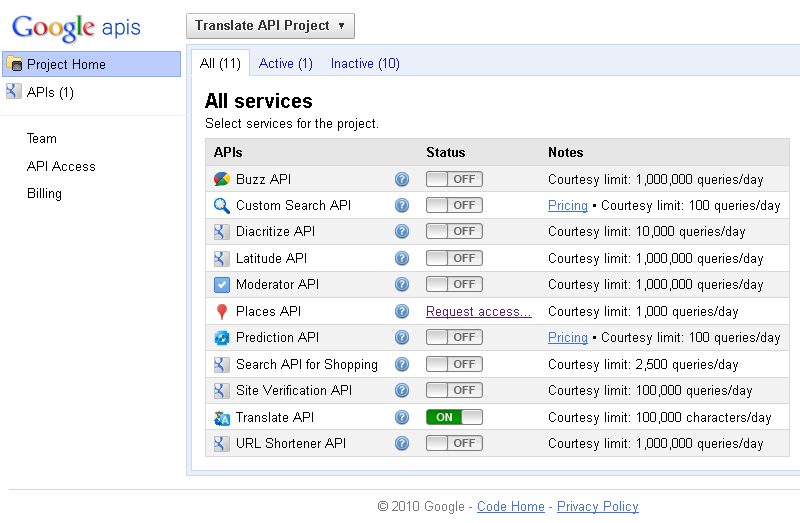The height and width of the screenshot is (523, 800).
Task: Go to the Team page
Action: pos(42,138)
